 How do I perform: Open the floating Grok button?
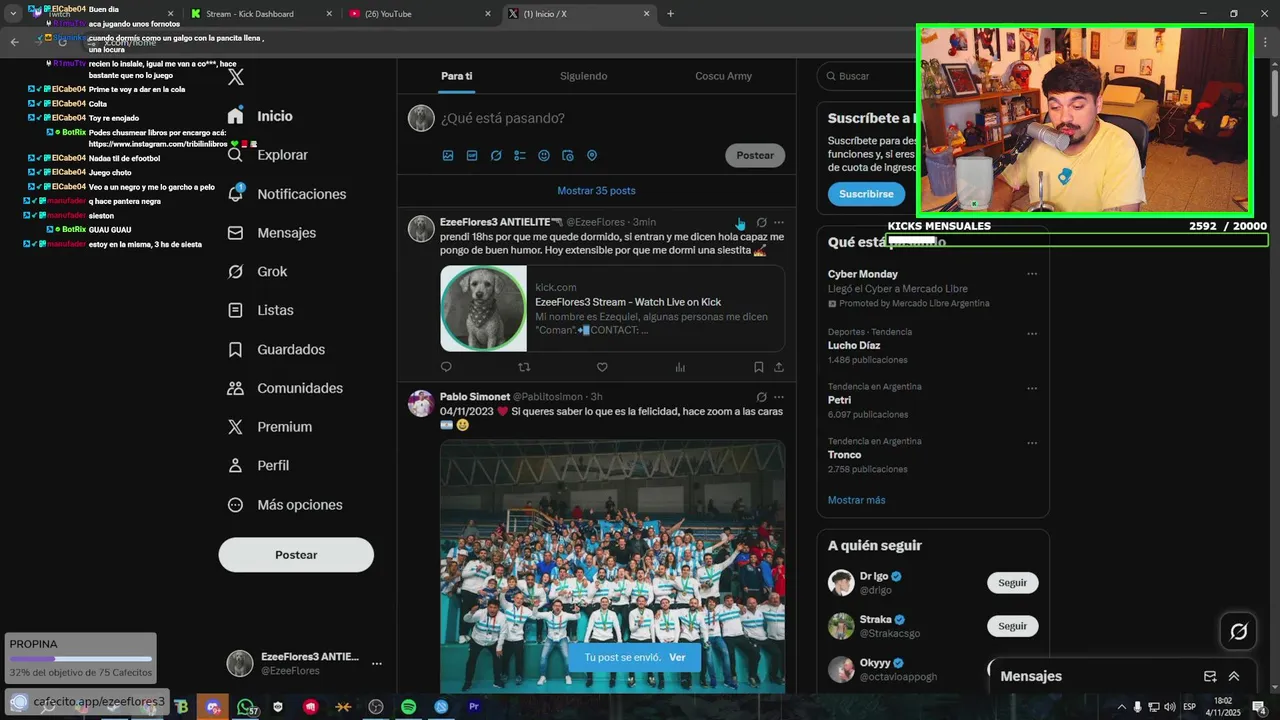click(1238, 631)
